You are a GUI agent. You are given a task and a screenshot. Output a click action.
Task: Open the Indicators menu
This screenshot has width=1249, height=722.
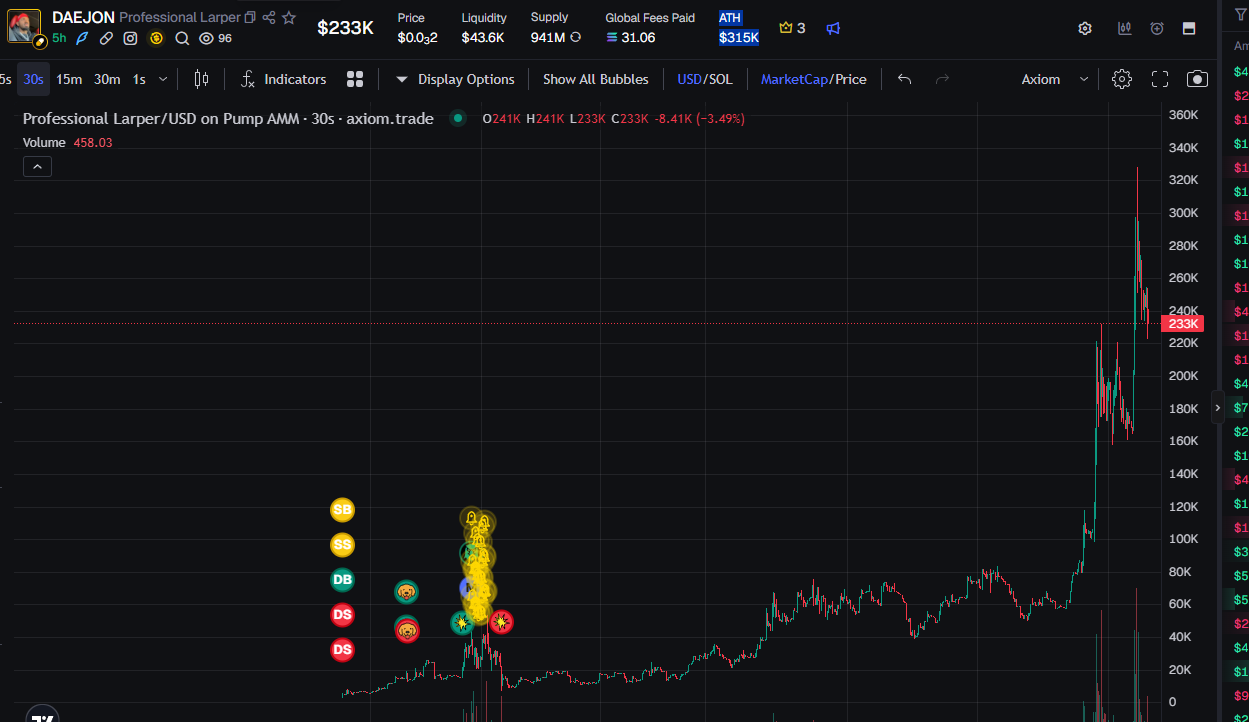284,79
